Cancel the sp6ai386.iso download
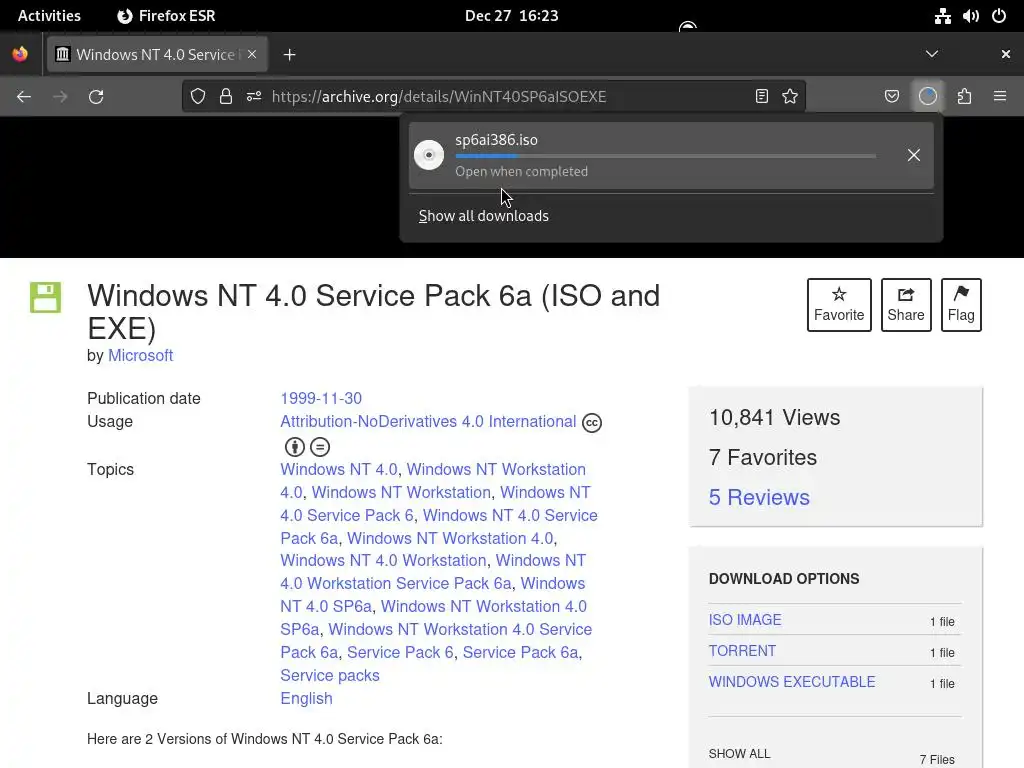The width and height of the screenshot is (1024, 768). click(914, 155)
